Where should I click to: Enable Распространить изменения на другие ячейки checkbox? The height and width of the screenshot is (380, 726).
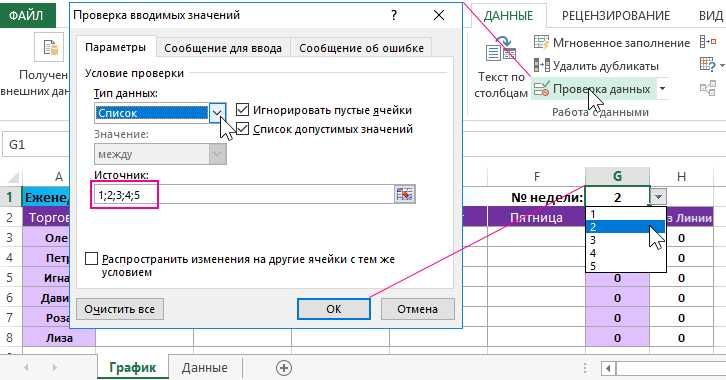92,258
